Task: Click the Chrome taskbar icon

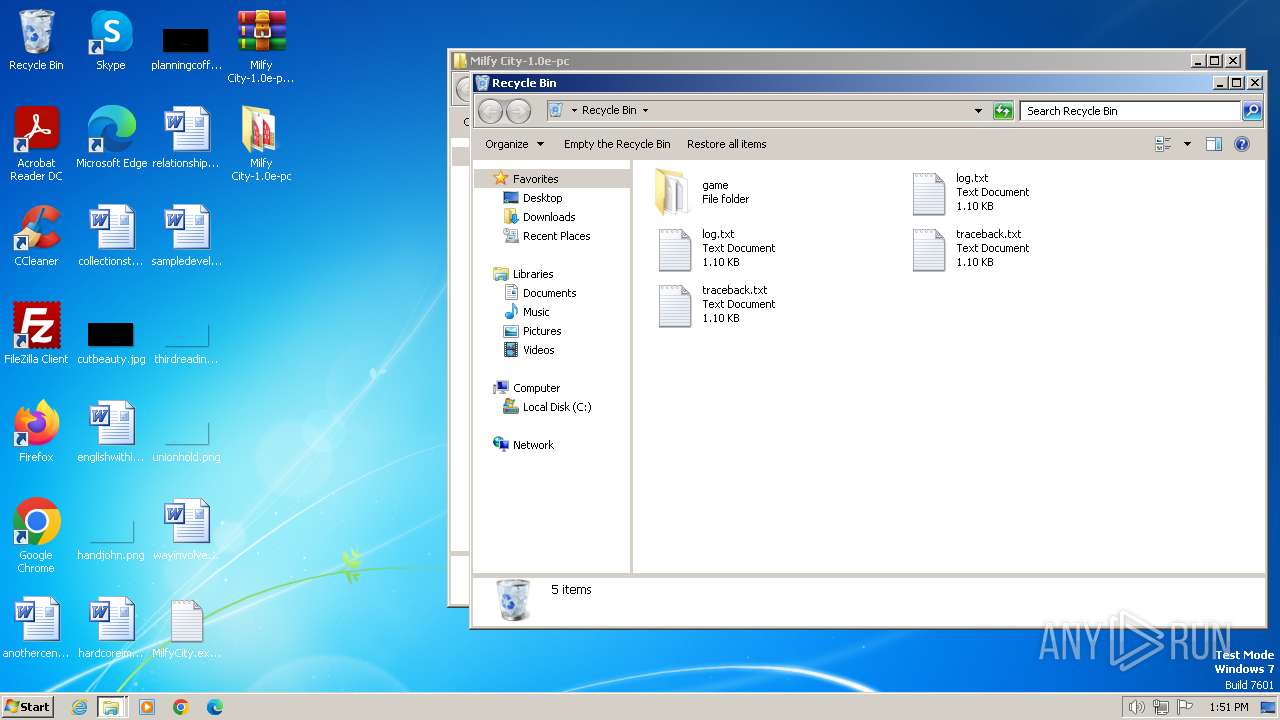Action: pos(181,707)
